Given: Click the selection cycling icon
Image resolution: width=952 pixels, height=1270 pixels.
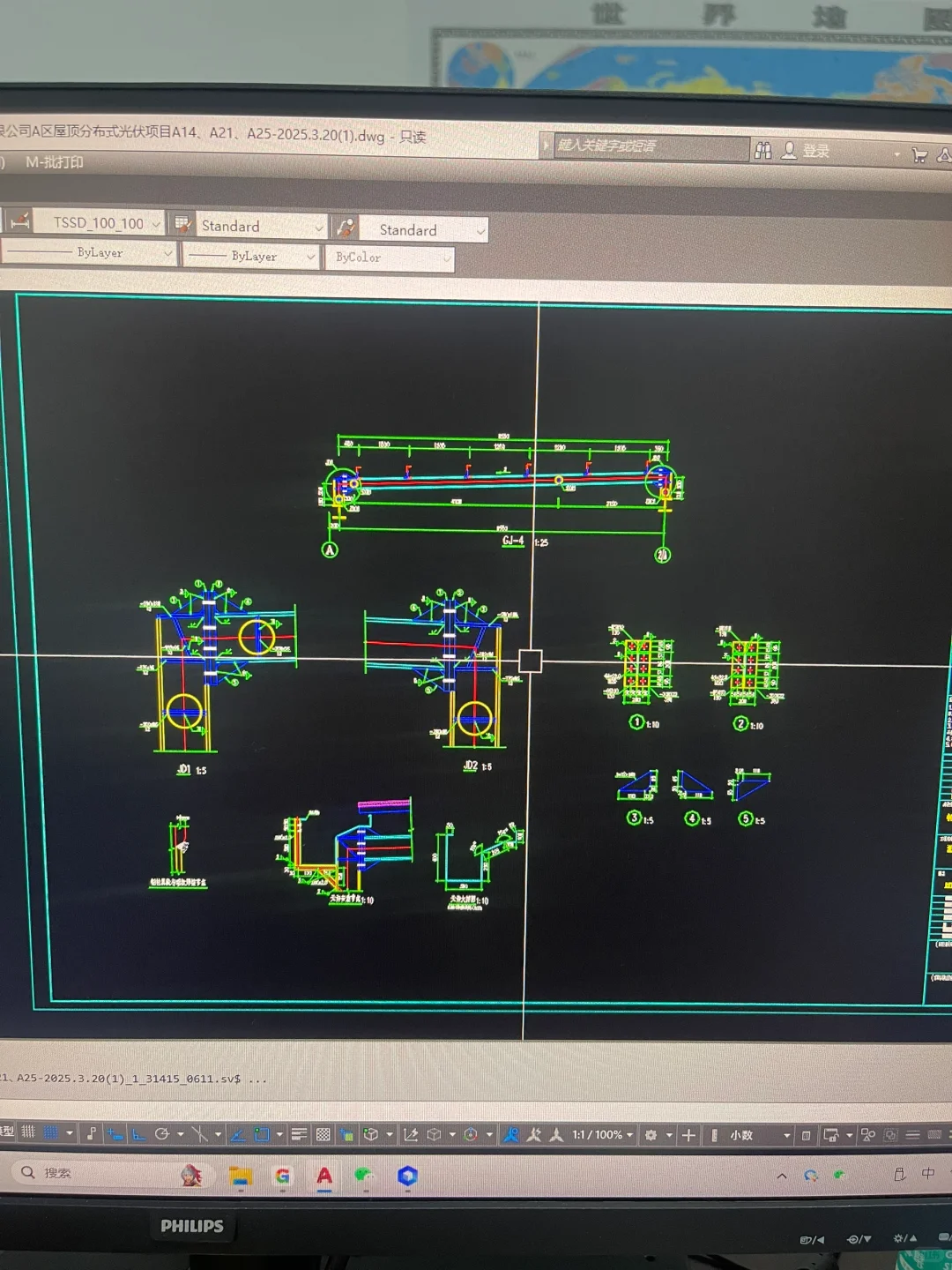Looking at the screenshot, I should 346,1135.
